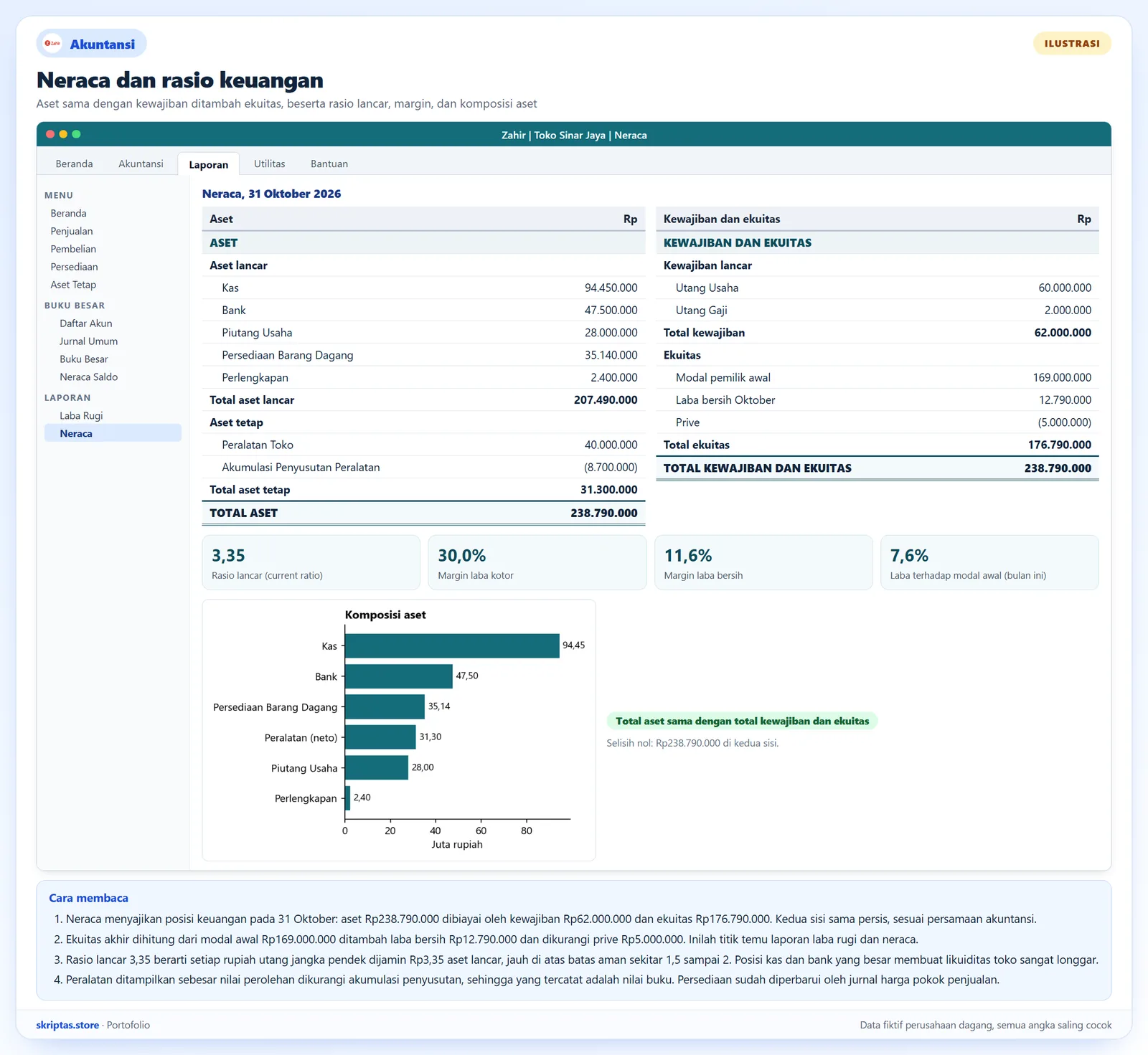Click the Zahir logo icon beside Akuntansi
Viewport: 1148px width, 1055px height.
coord(52,44)
